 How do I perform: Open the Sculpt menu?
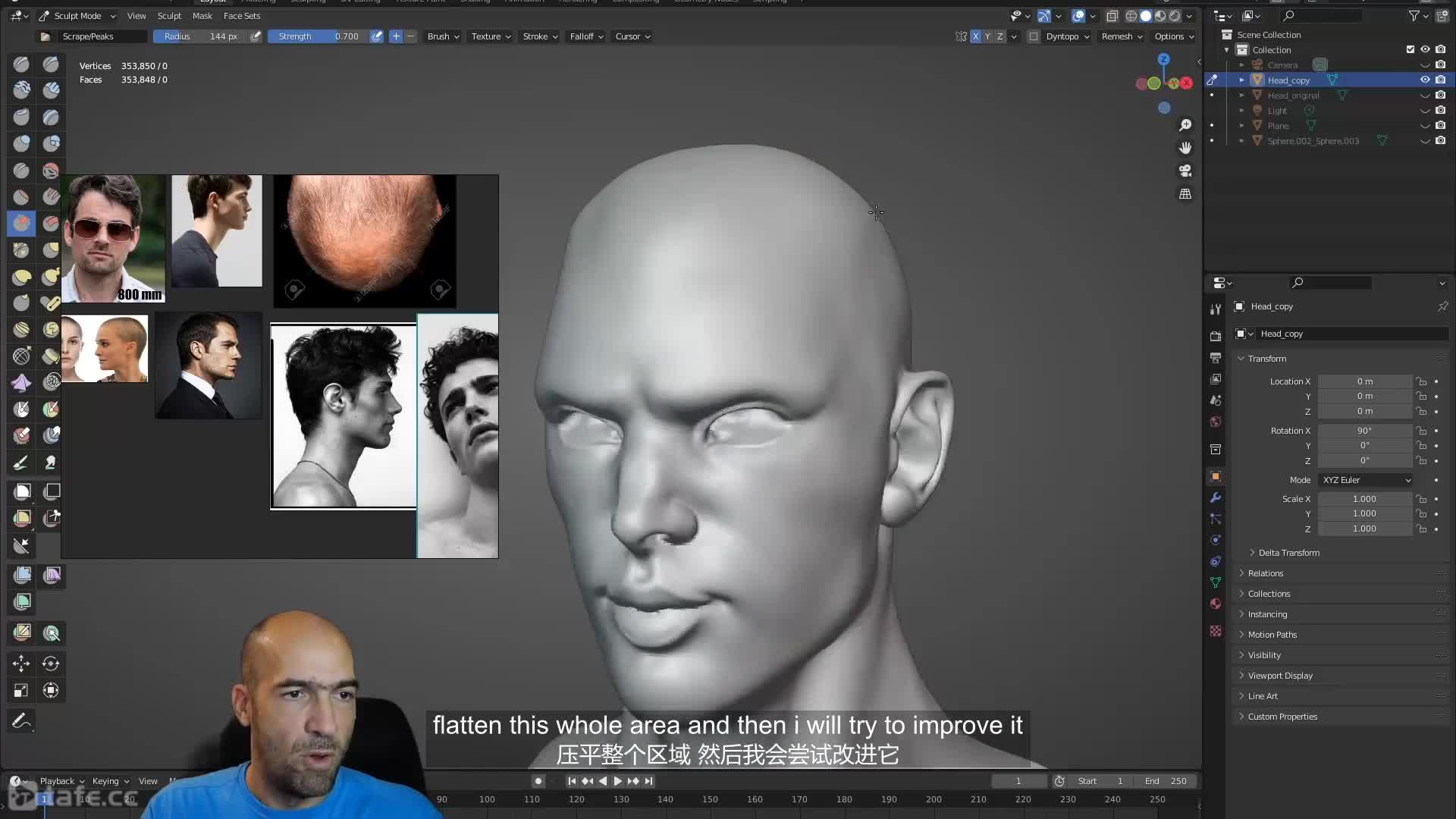169,16
